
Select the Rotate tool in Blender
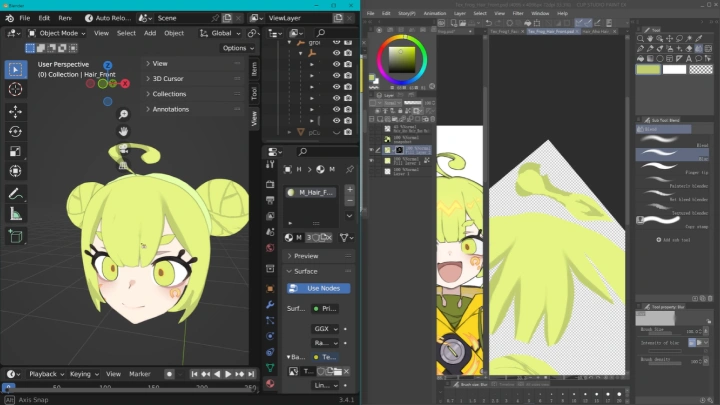[15, 131]
